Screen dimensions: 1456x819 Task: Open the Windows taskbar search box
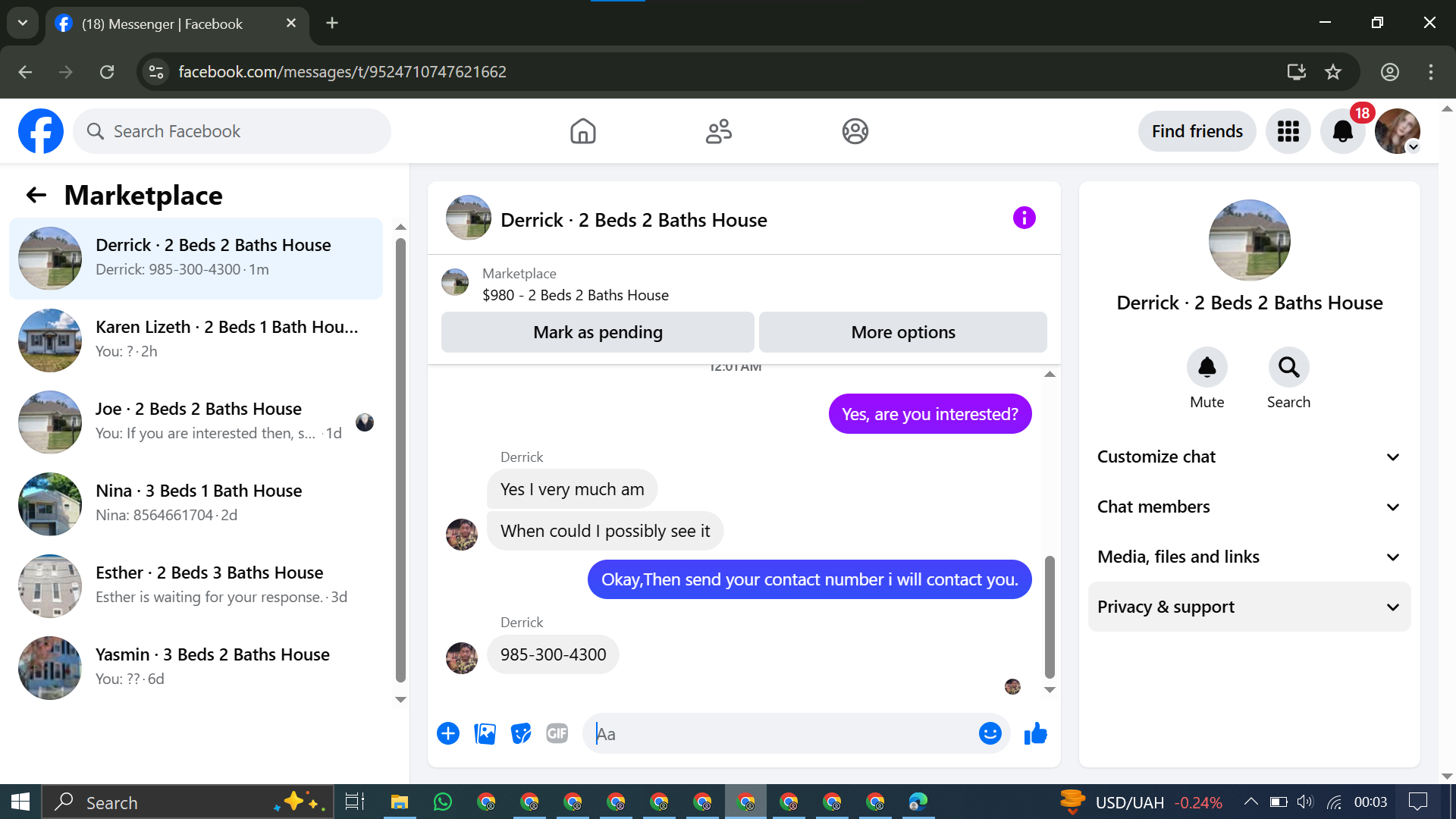187,802
